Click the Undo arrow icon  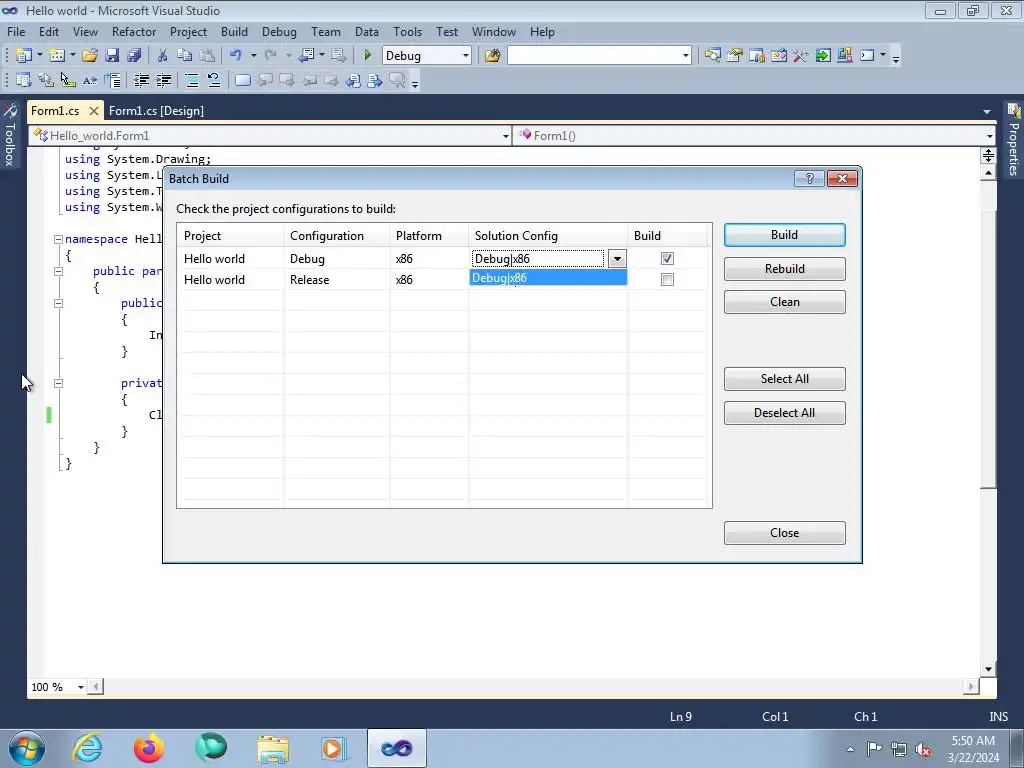[236, 56]
